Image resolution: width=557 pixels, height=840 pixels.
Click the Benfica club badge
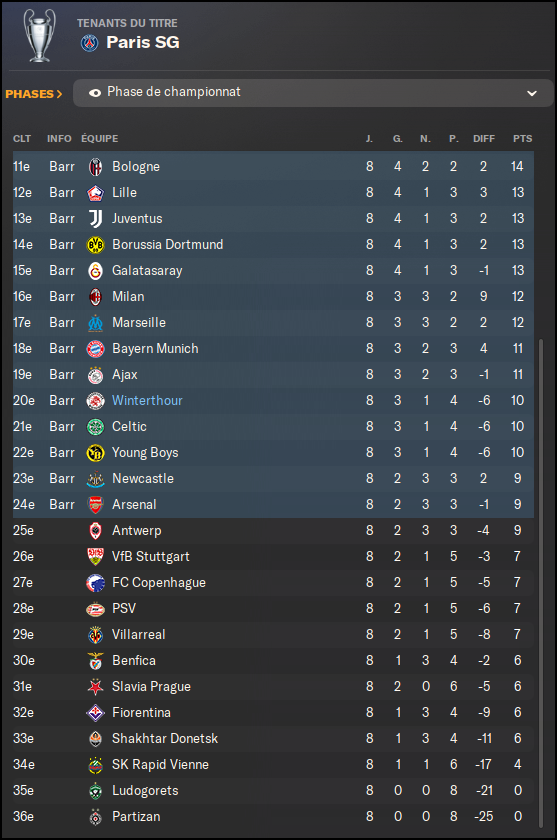coord(95,661)
